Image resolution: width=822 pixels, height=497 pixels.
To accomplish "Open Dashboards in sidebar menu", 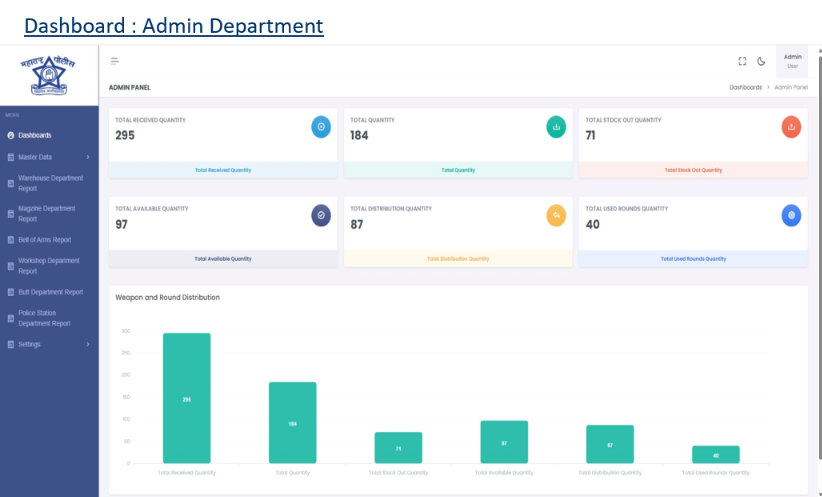I will point(35,135).
